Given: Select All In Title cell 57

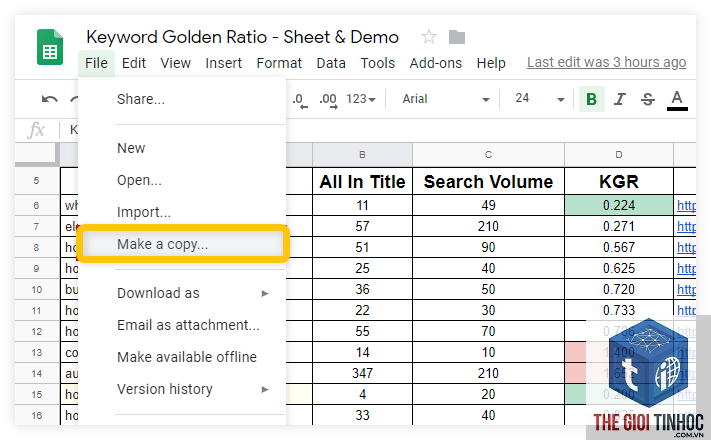Looking at the screenshot, I should (362, 226).
